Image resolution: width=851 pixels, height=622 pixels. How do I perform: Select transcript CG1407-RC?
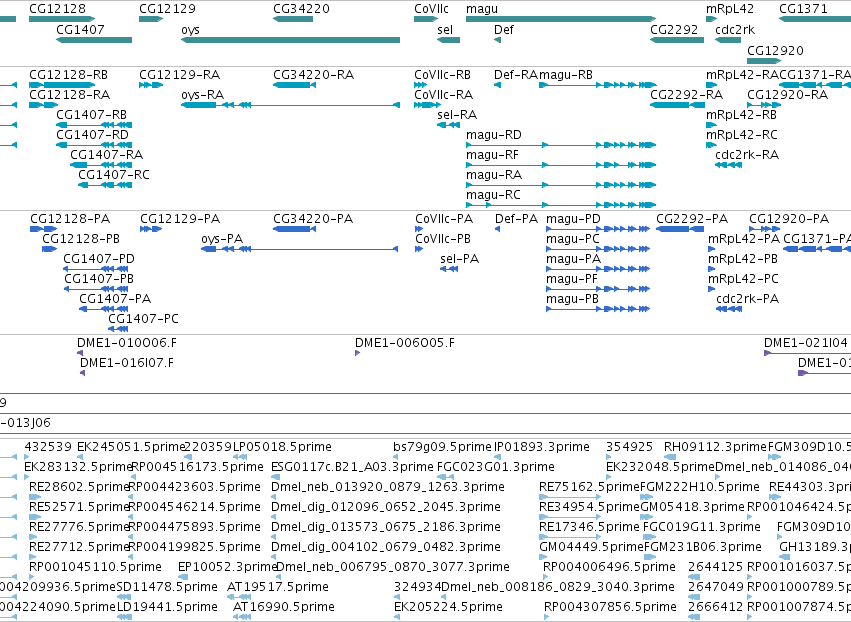pos(114,175)
